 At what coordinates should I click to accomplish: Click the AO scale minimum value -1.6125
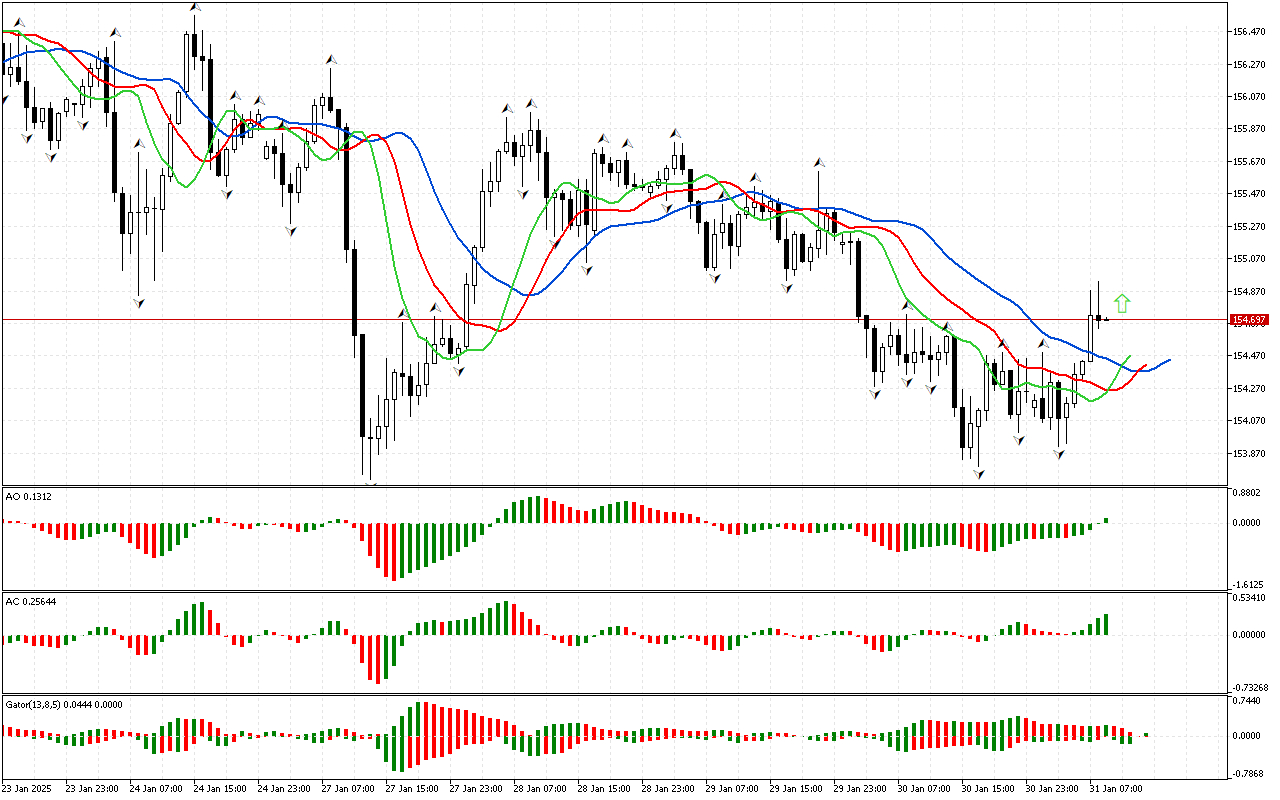1249,585
